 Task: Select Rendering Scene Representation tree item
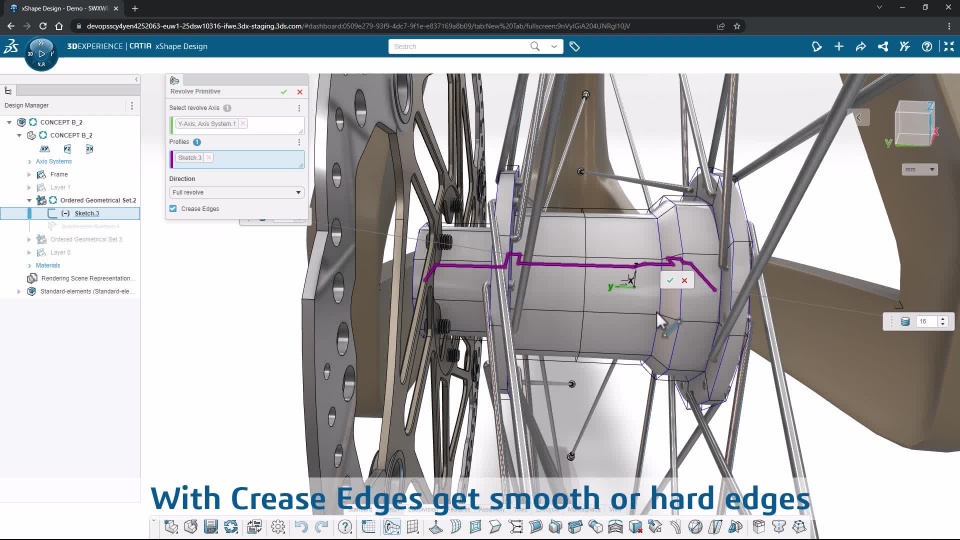pyautogui.click(x=87, y=279)
